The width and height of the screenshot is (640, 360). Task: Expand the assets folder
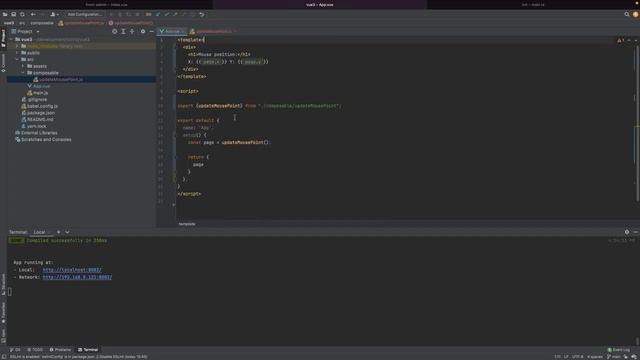click(x=23, y=66)
